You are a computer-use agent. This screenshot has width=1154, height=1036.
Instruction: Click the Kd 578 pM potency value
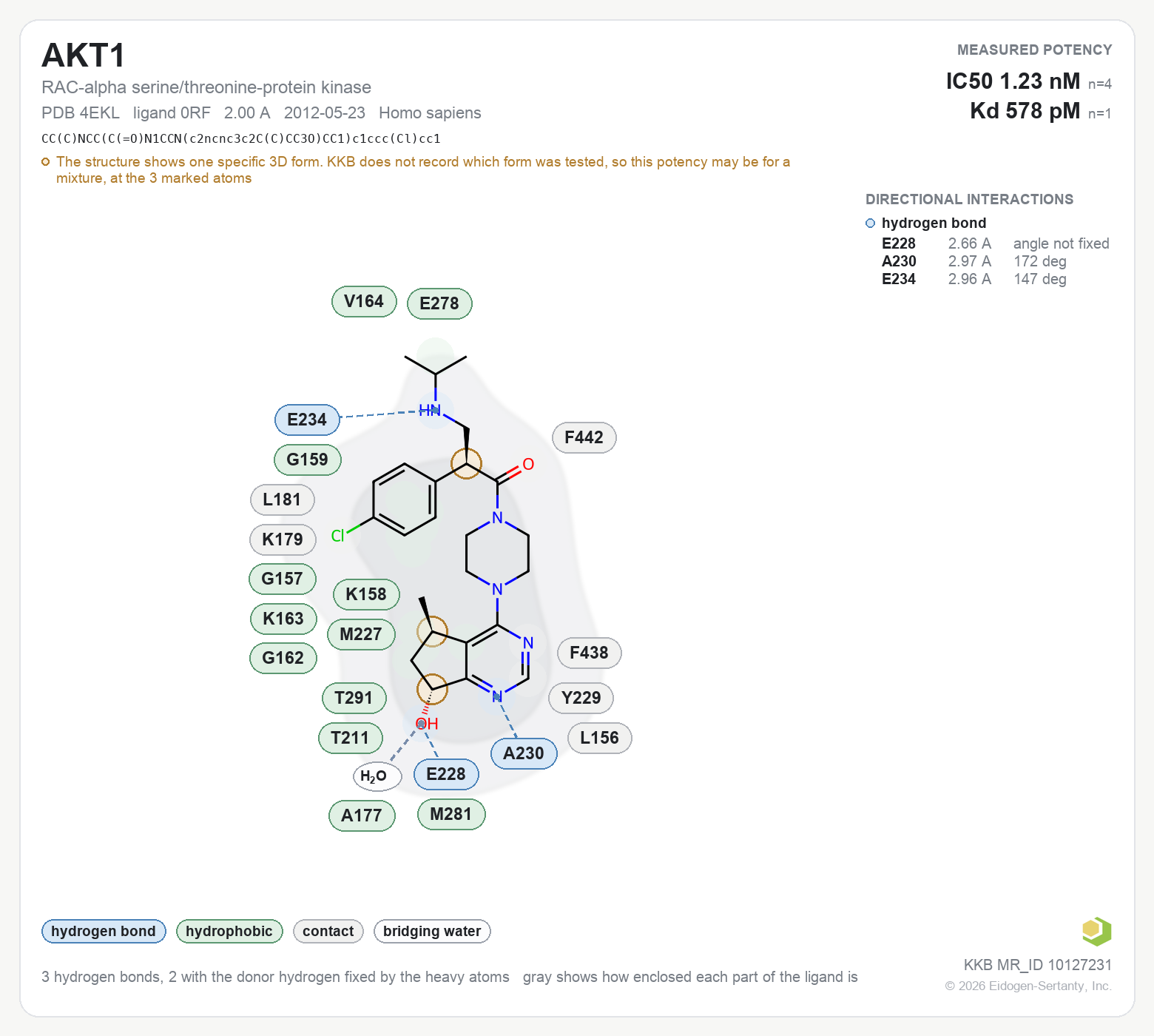click(1025, 111)
